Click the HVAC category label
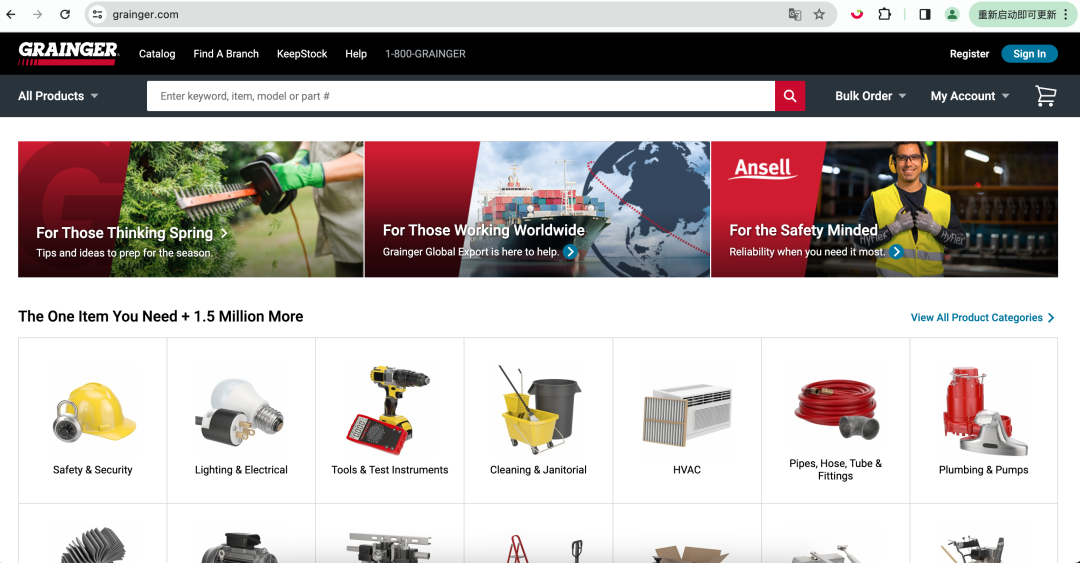Screen dimensions: 1080x563 click(687, 470)
